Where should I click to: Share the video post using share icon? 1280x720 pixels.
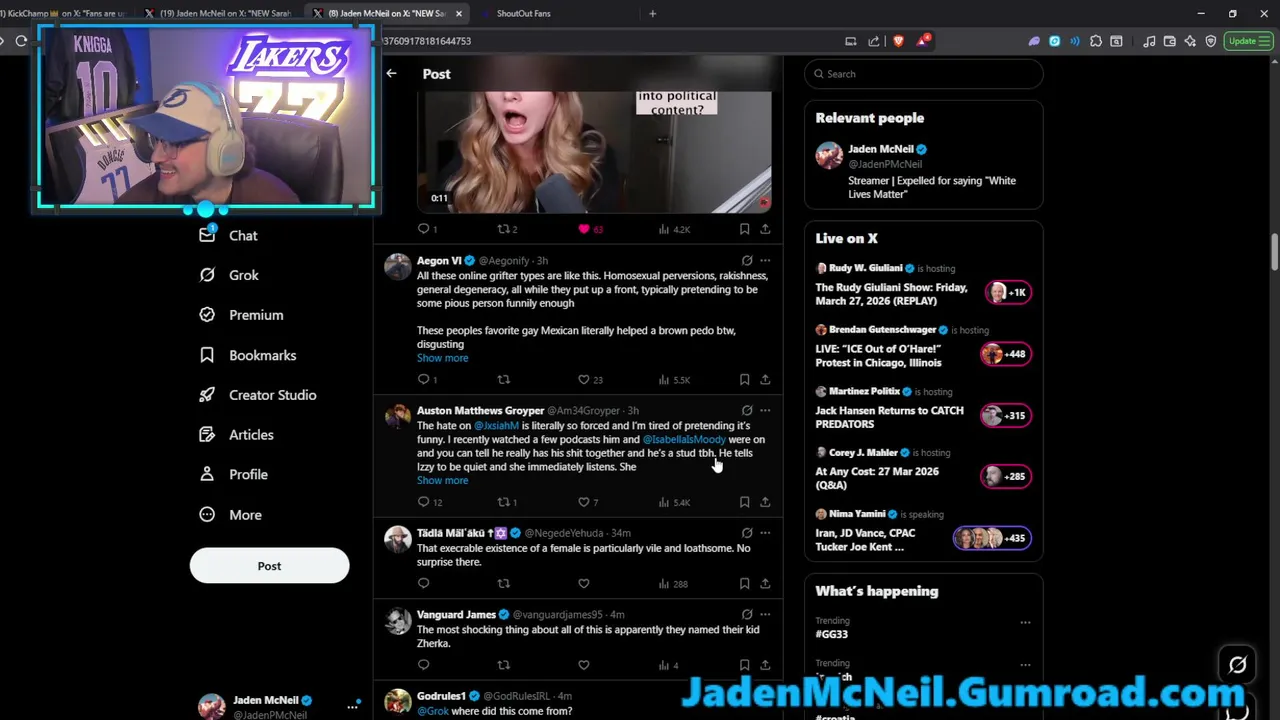click(765, 229)
